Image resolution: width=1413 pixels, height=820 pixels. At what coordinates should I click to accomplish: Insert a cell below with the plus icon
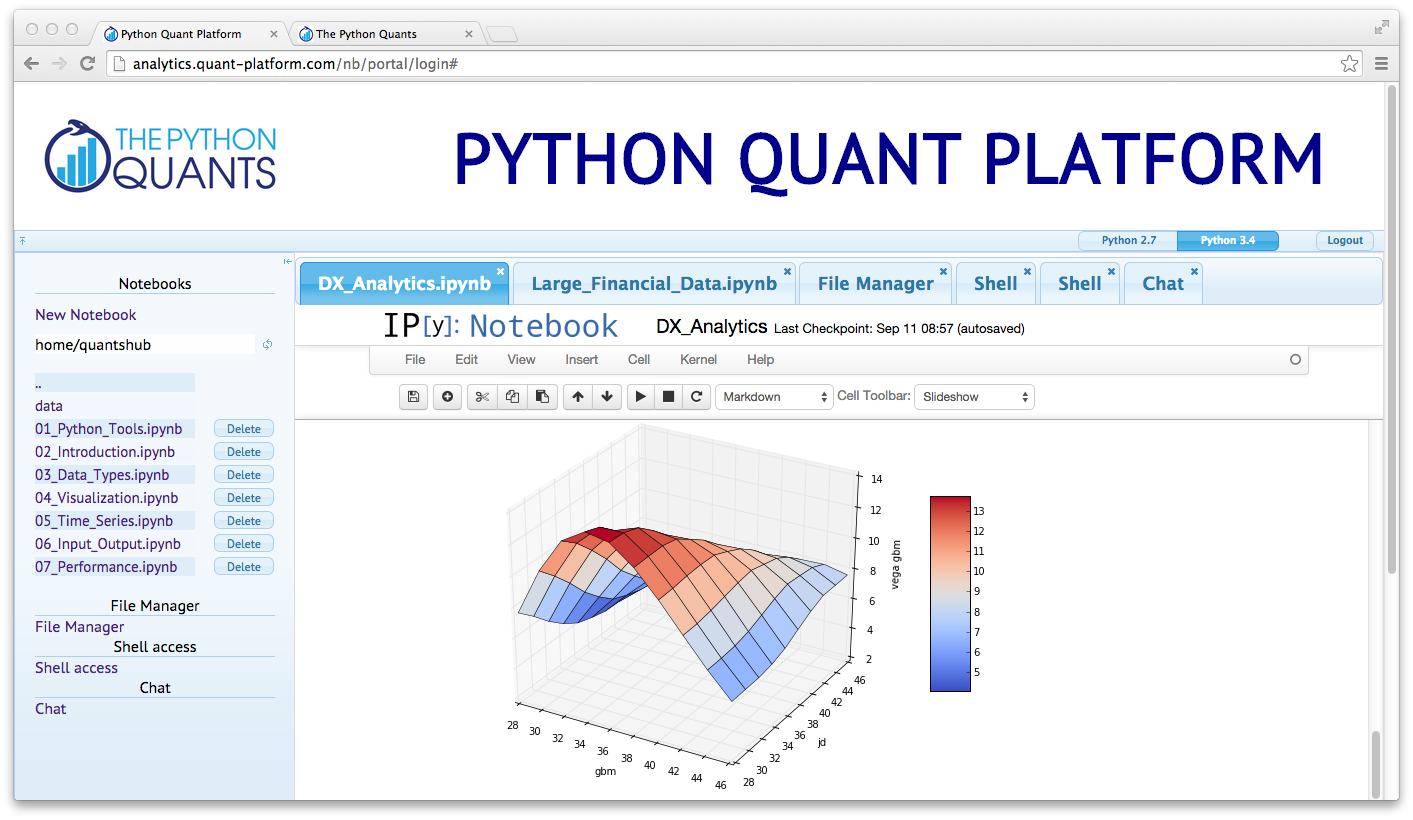click(x=447, y=397)
